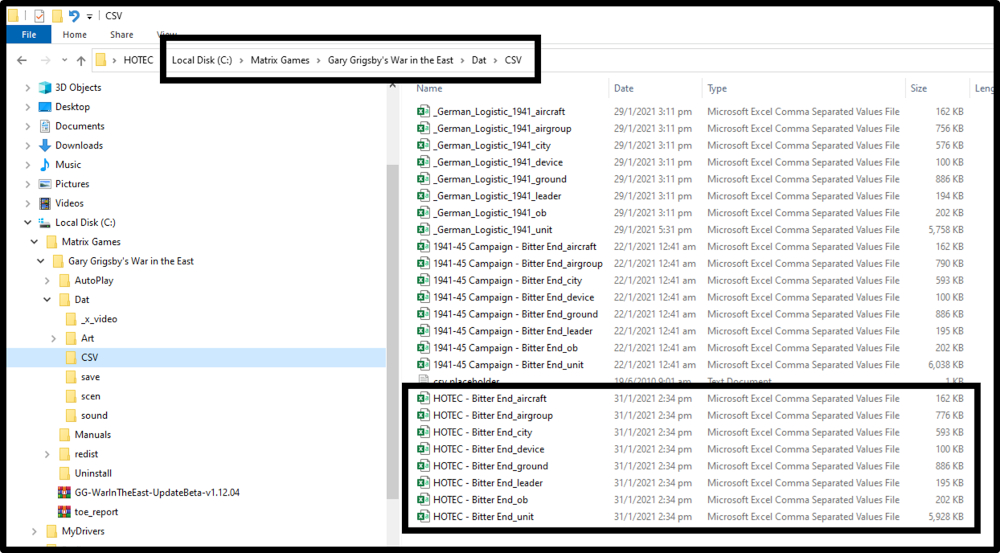This screenshot has height=553, width=1000.
Task: Select the Music icon in navigation pane
Action: [x=45, y=165]
